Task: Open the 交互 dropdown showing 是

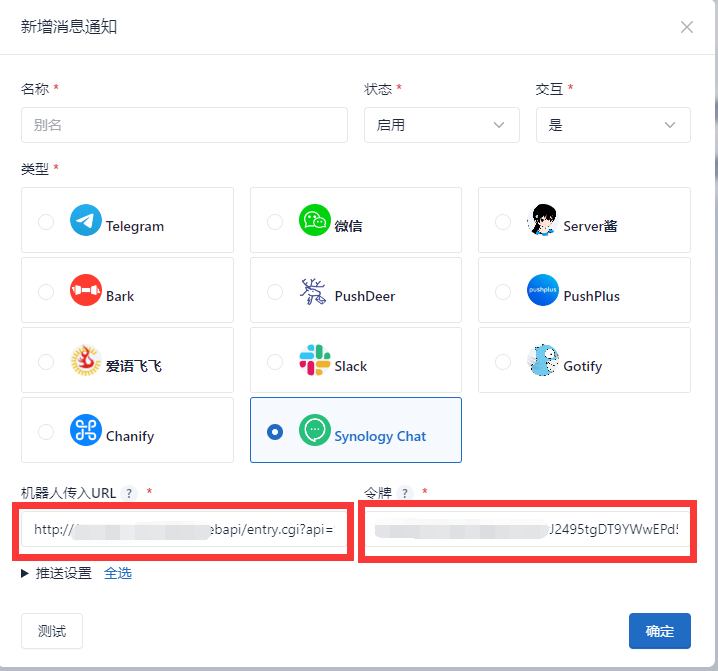Action: coord(613,125)
